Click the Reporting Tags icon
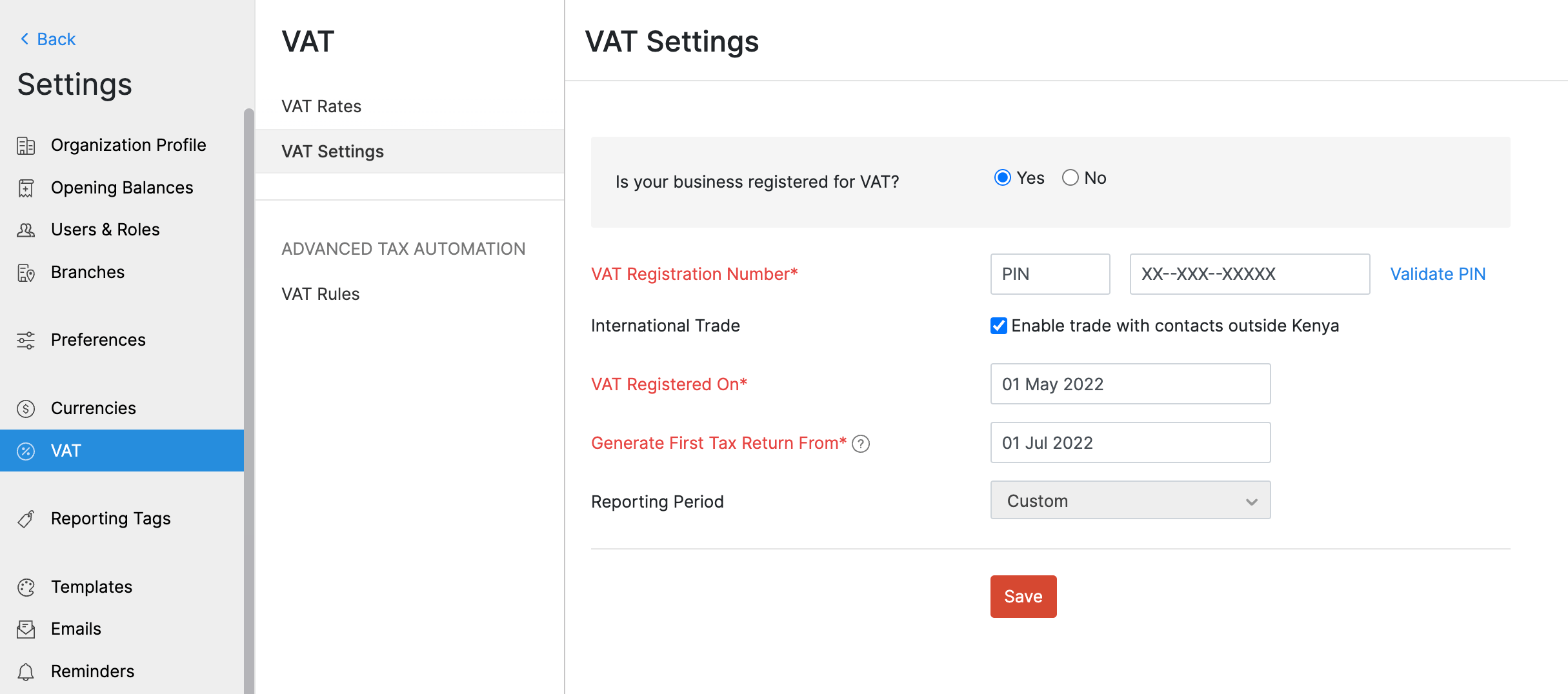 point(26,519)
